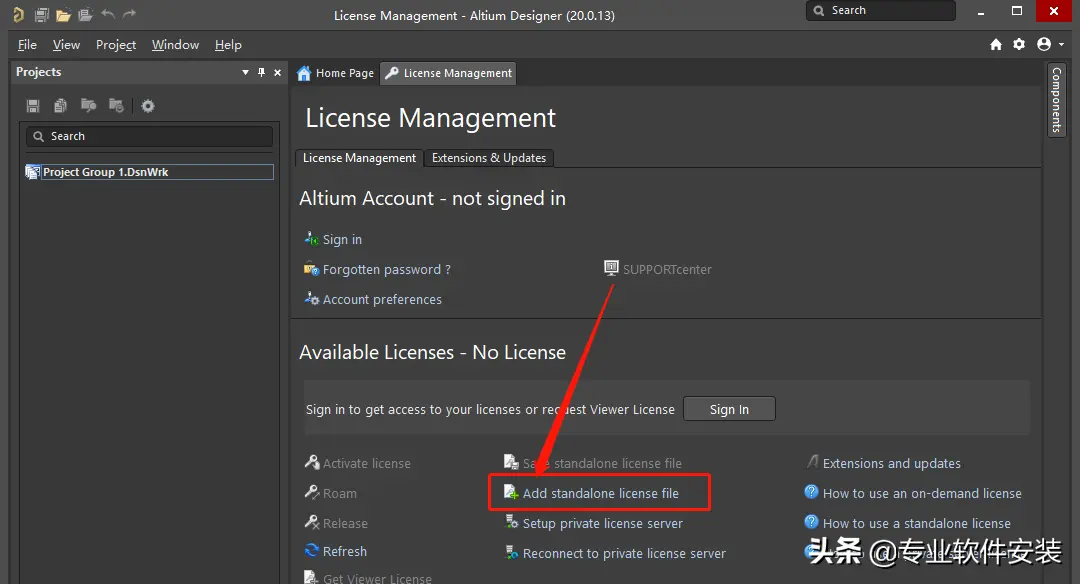The image size is (1080, 584).
Task: Open Projects panel settings via gear icon
Action: pyautogui.click(x=148, y=105)
